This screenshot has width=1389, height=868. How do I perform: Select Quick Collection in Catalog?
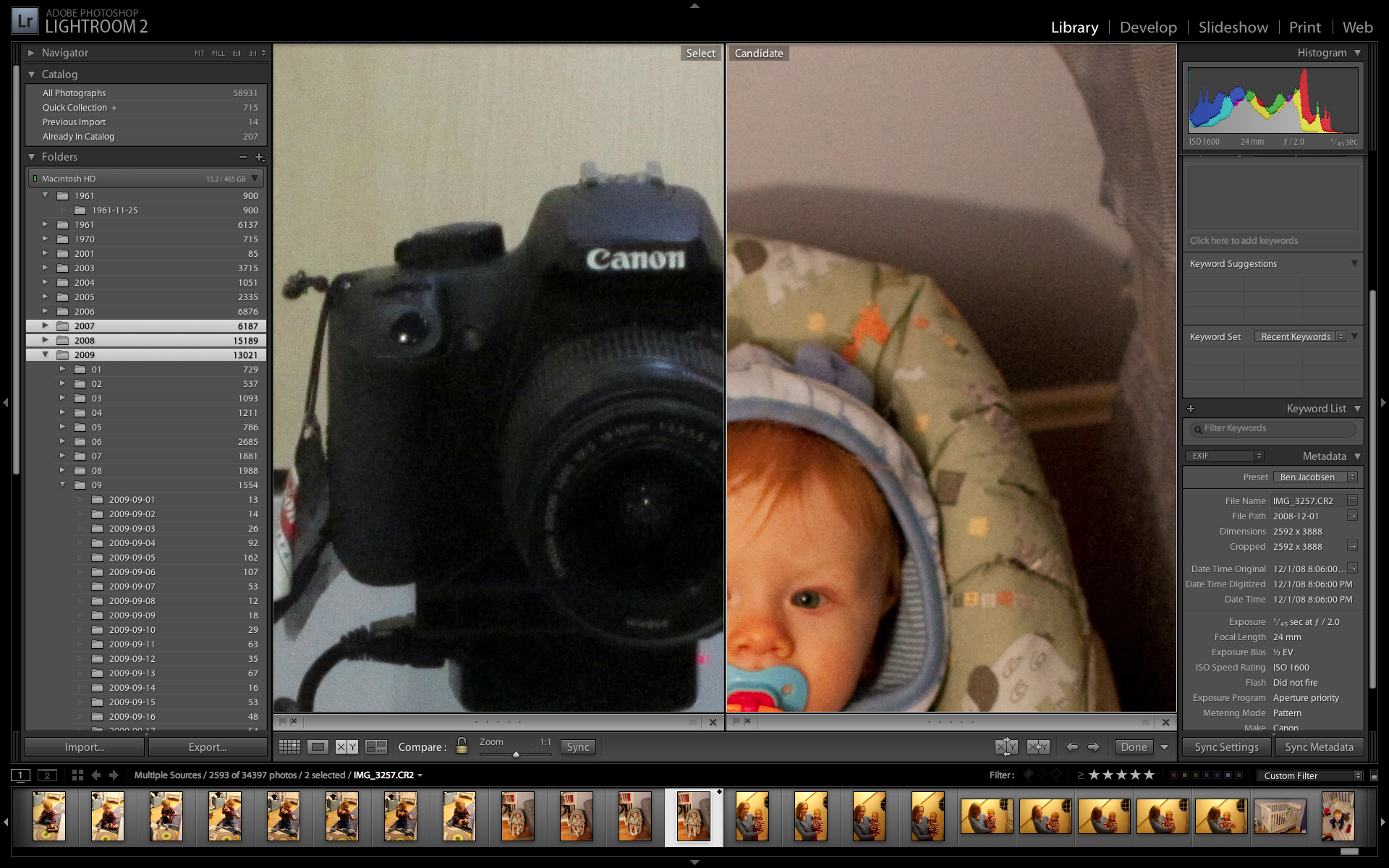point(147,108)
